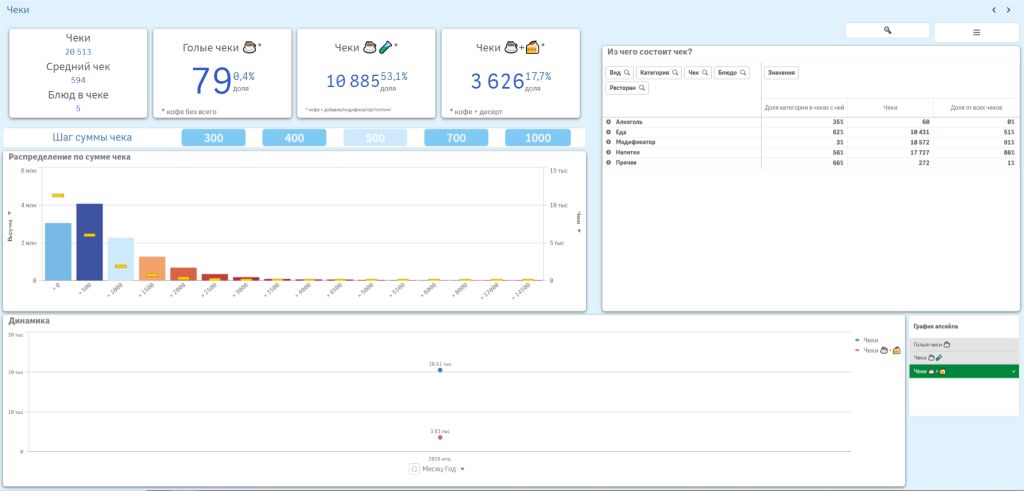Open the hamburger menu button
The width and height of the screenshot is (1024, 491).
(x=976, y=32)
